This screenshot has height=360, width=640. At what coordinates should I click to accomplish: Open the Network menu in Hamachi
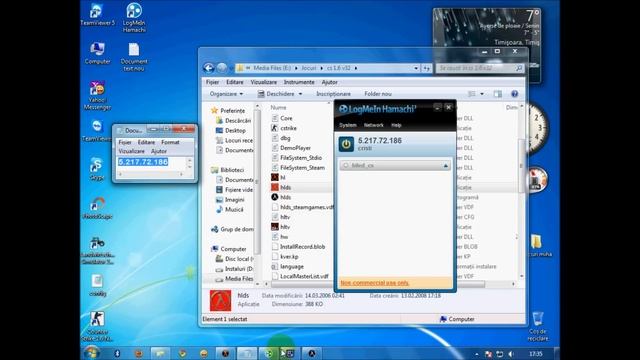click(x=373, y=125)
